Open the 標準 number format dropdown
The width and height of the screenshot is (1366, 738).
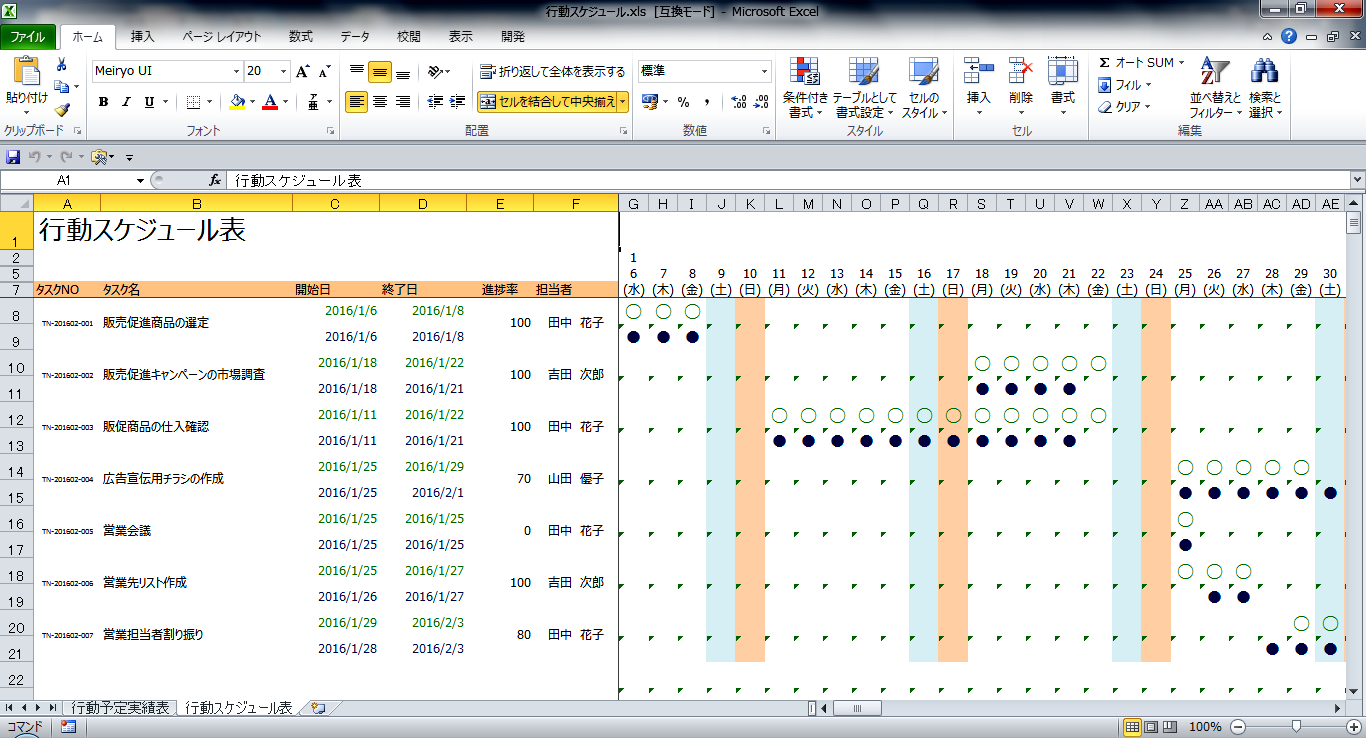pos(762,71)
